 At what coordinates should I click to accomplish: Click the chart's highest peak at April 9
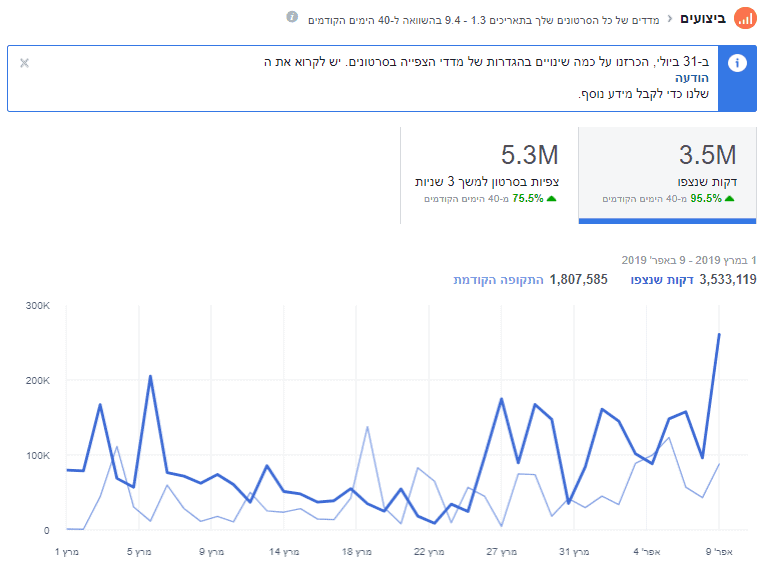coord(719,335)
